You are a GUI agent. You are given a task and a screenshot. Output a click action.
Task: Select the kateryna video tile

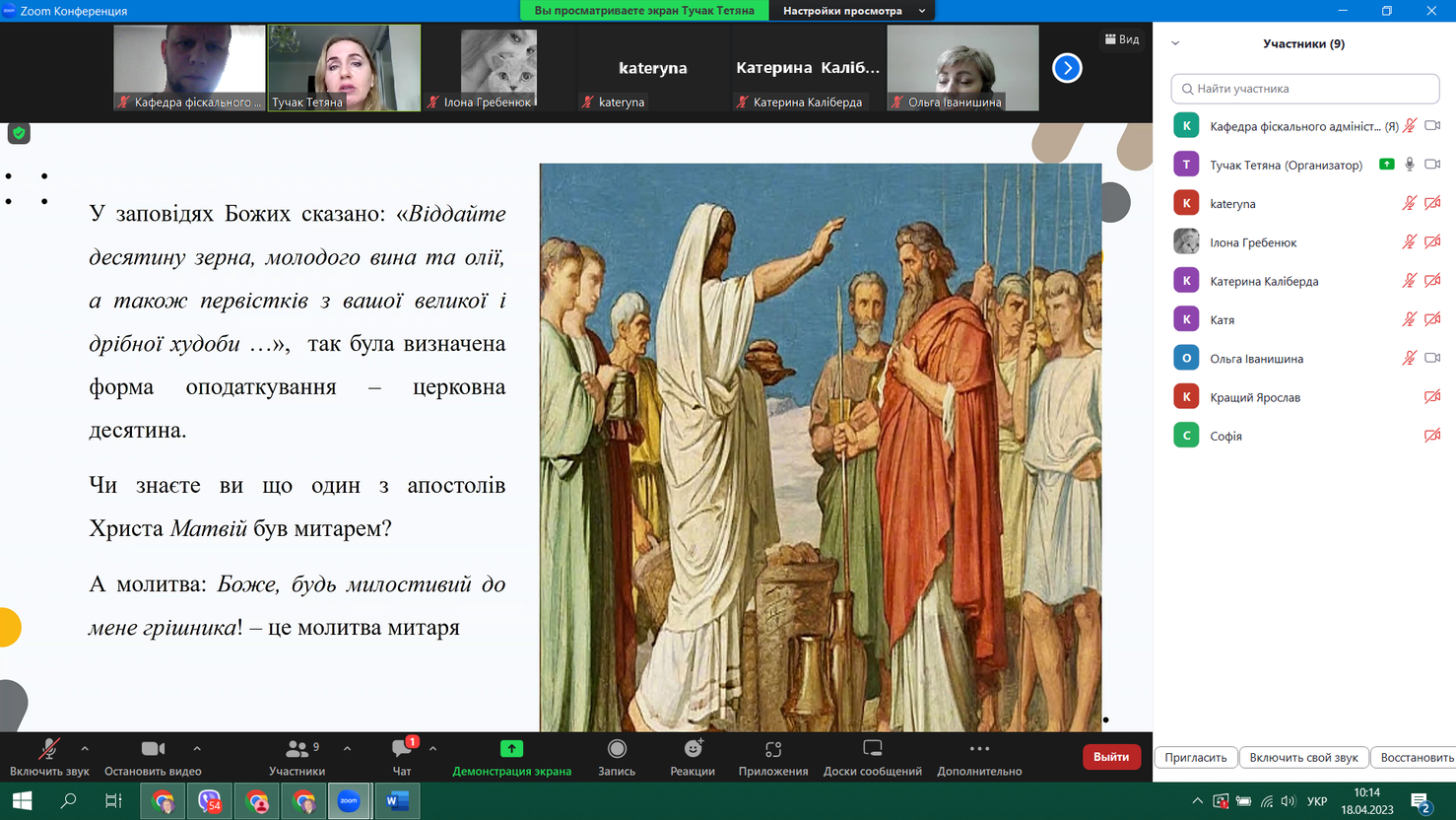coord(653,68)
